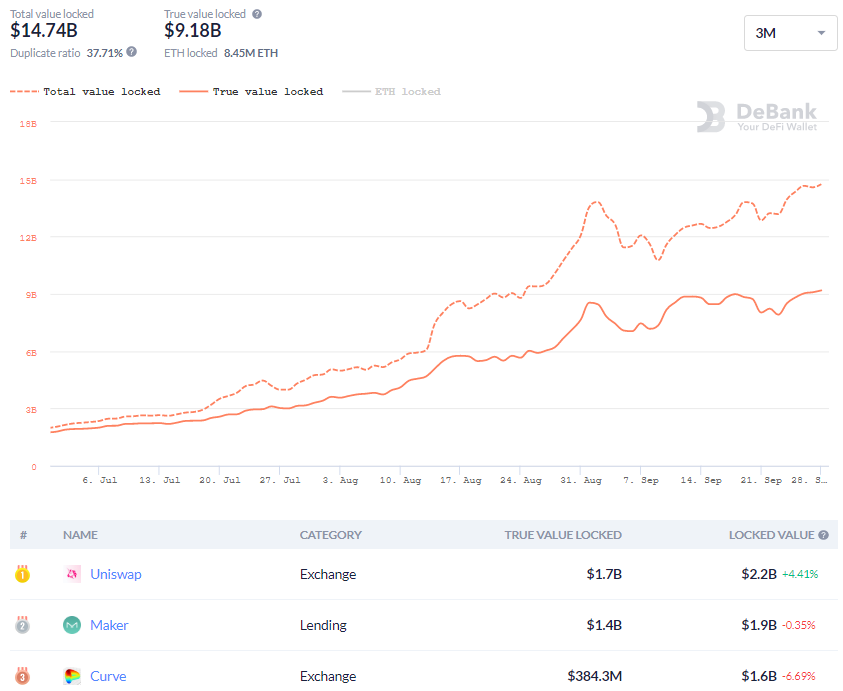Click the Uniswap unicorn logo icon
Image resolution: width=843 pixels, height=691 pixels.
click(x=72, y=574)
